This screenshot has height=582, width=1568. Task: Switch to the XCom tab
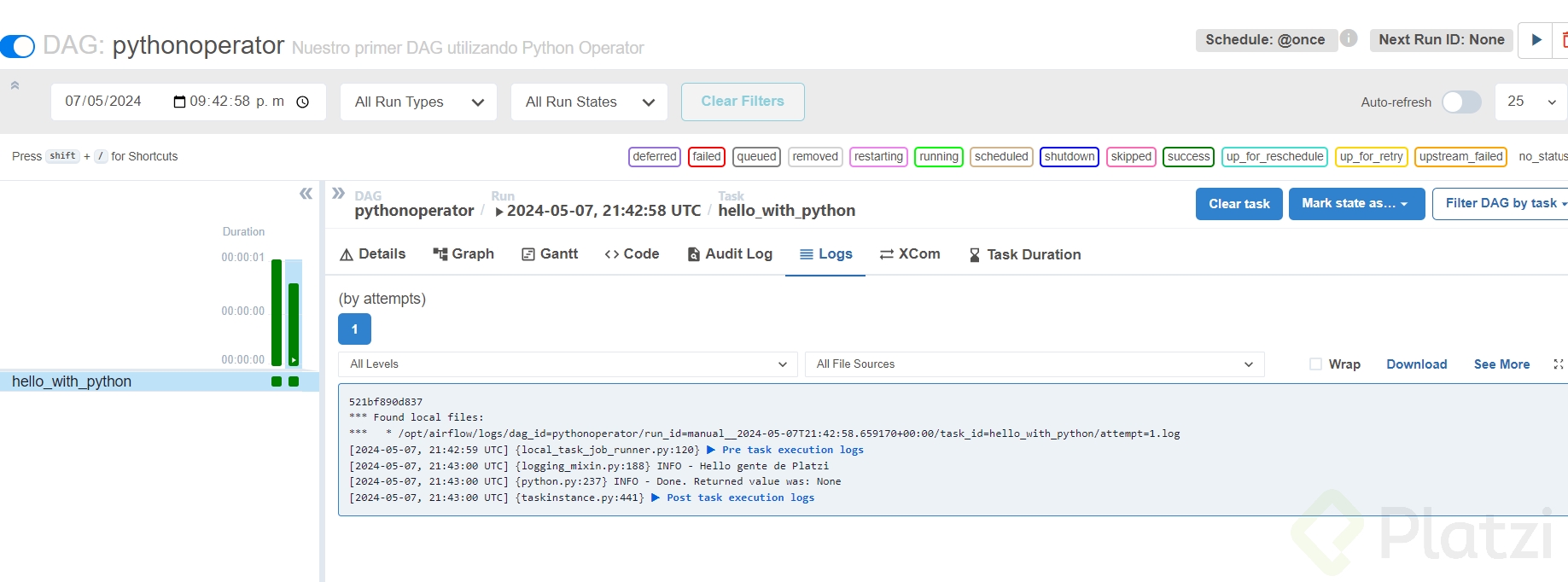coord(910,254)
